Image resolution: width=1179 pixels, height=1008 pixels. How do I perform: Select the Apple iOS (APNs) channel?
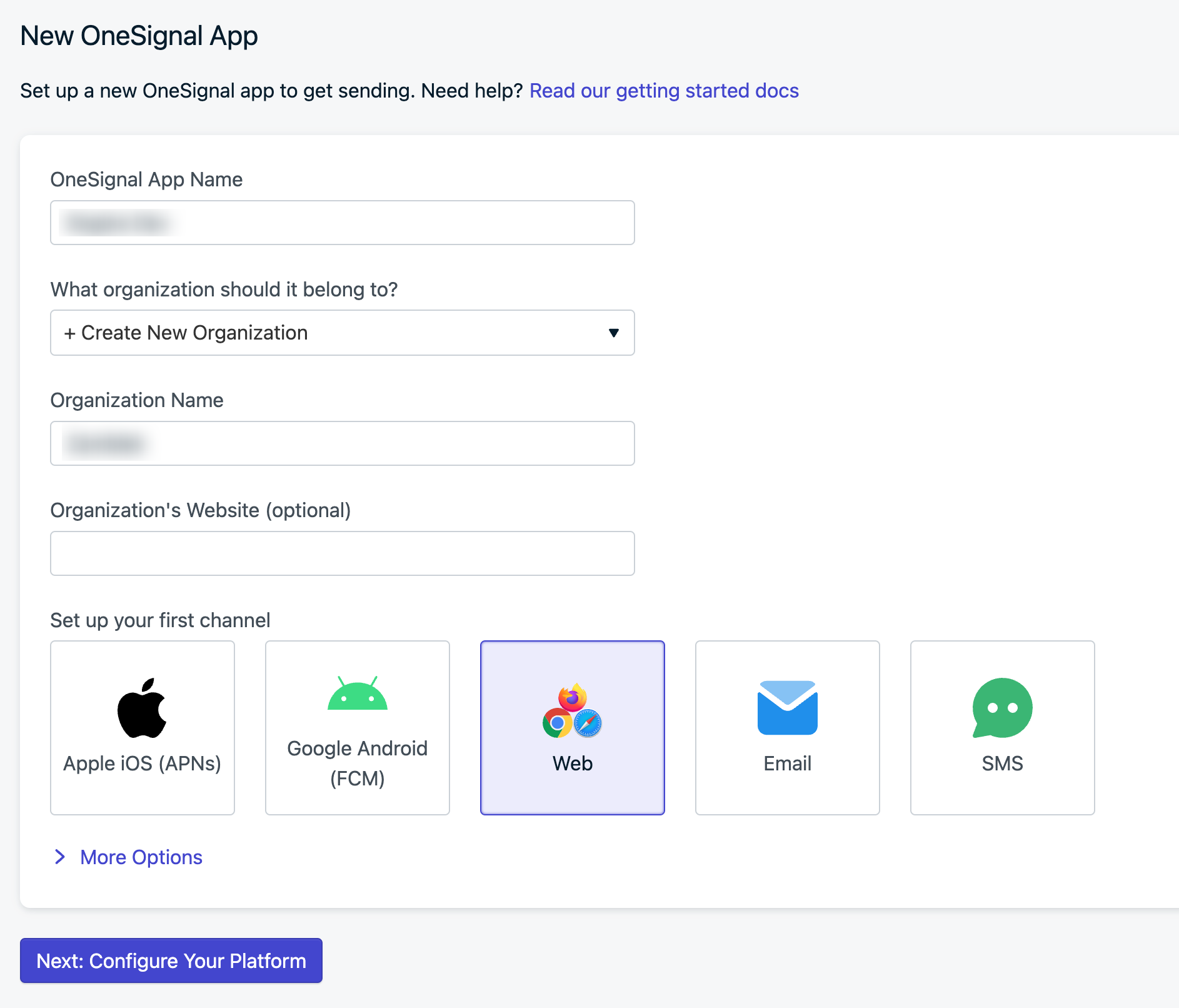143,727
